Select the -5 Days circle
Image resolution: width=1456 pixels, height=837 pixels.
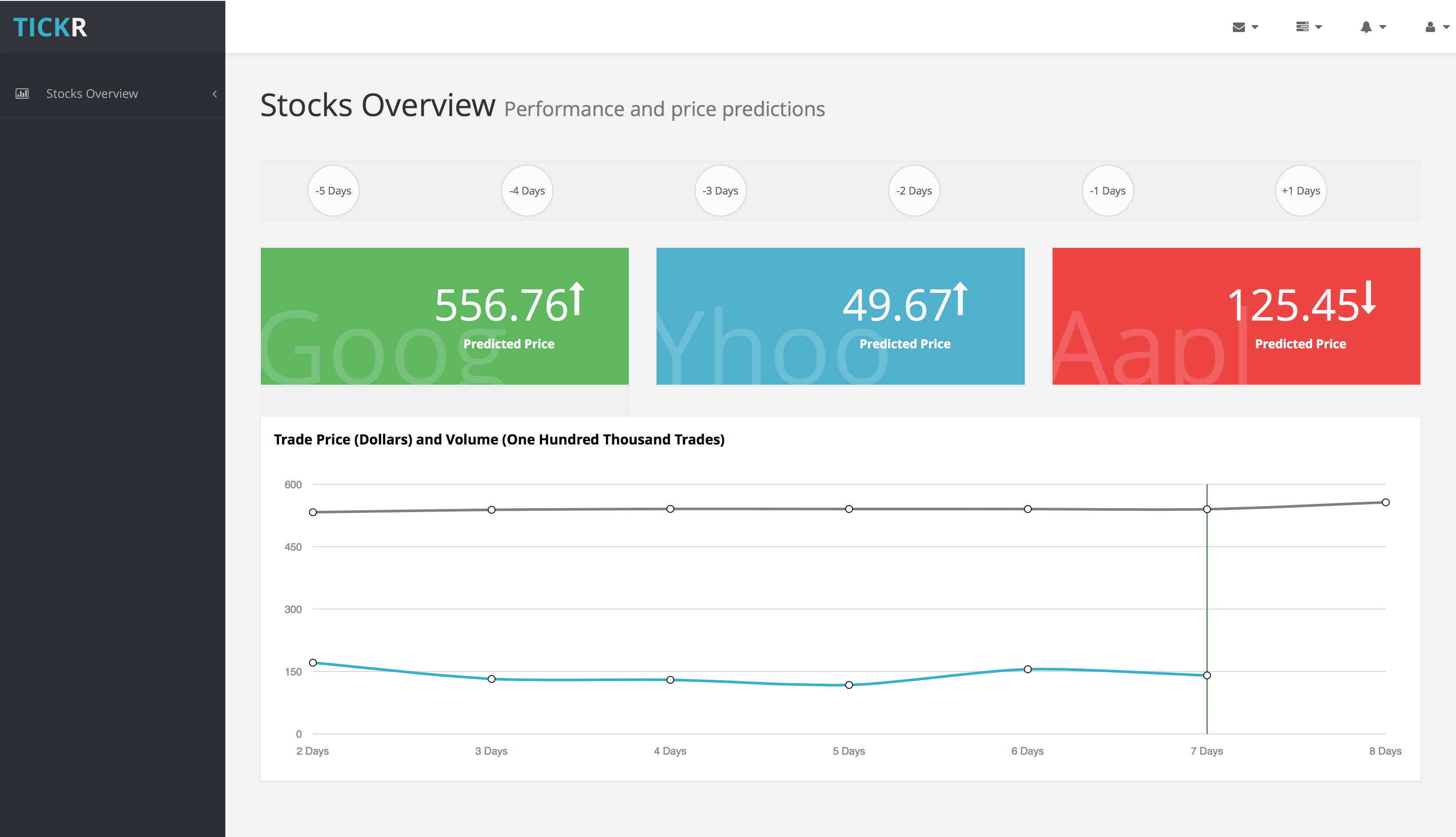click(333, 191)
